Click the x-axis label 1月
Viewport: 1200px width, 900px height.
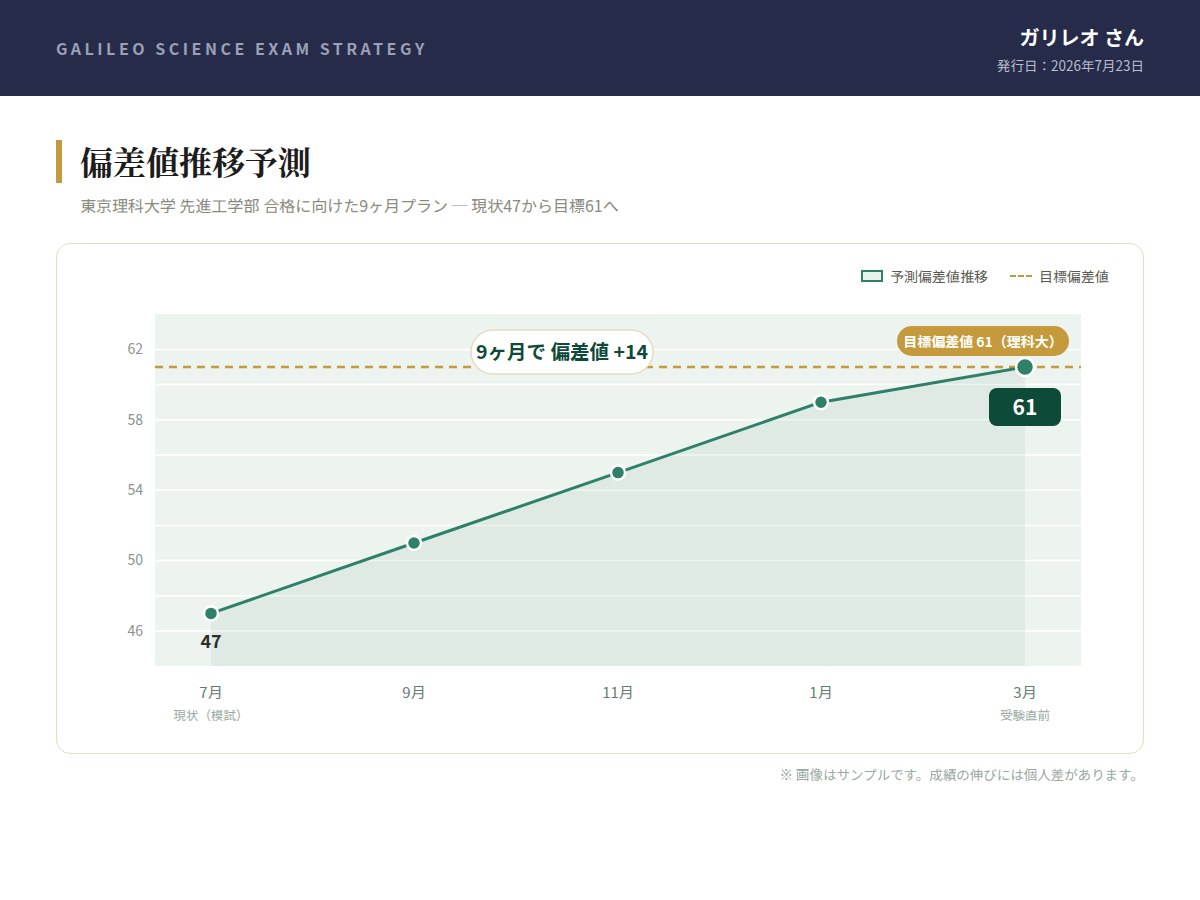point(821,692)
